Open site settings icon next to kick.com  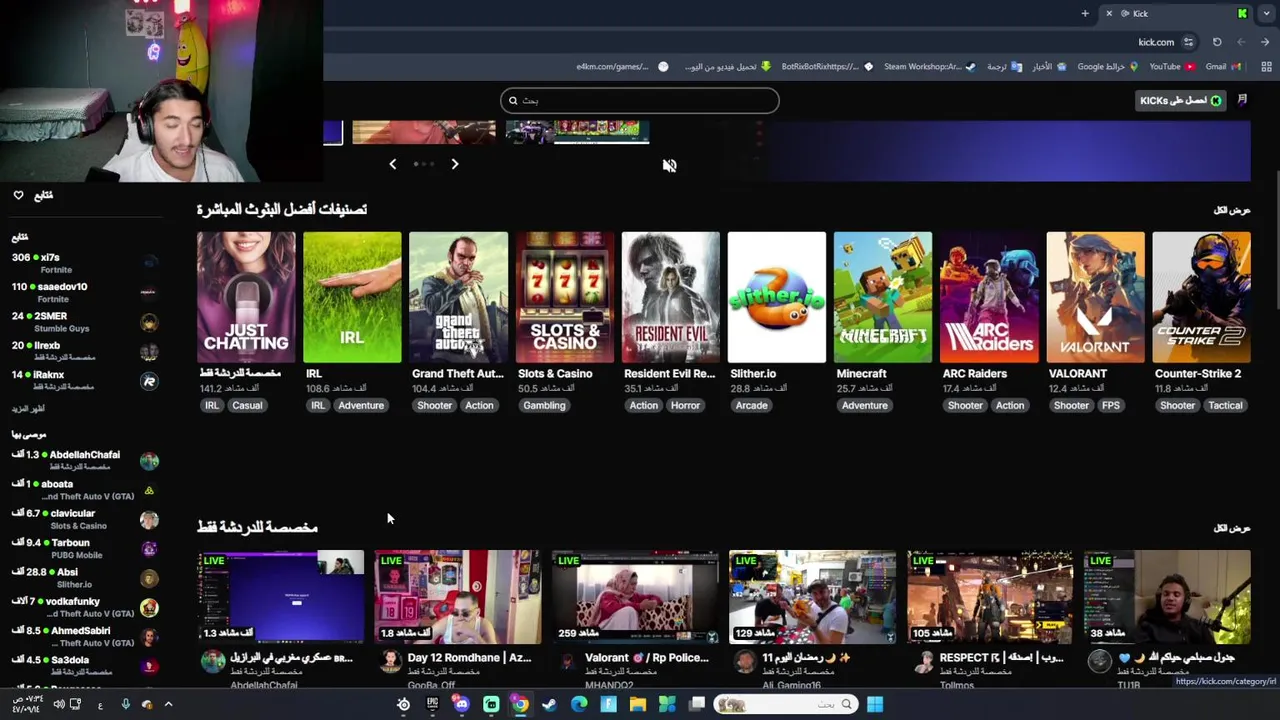pos(1188,42)
